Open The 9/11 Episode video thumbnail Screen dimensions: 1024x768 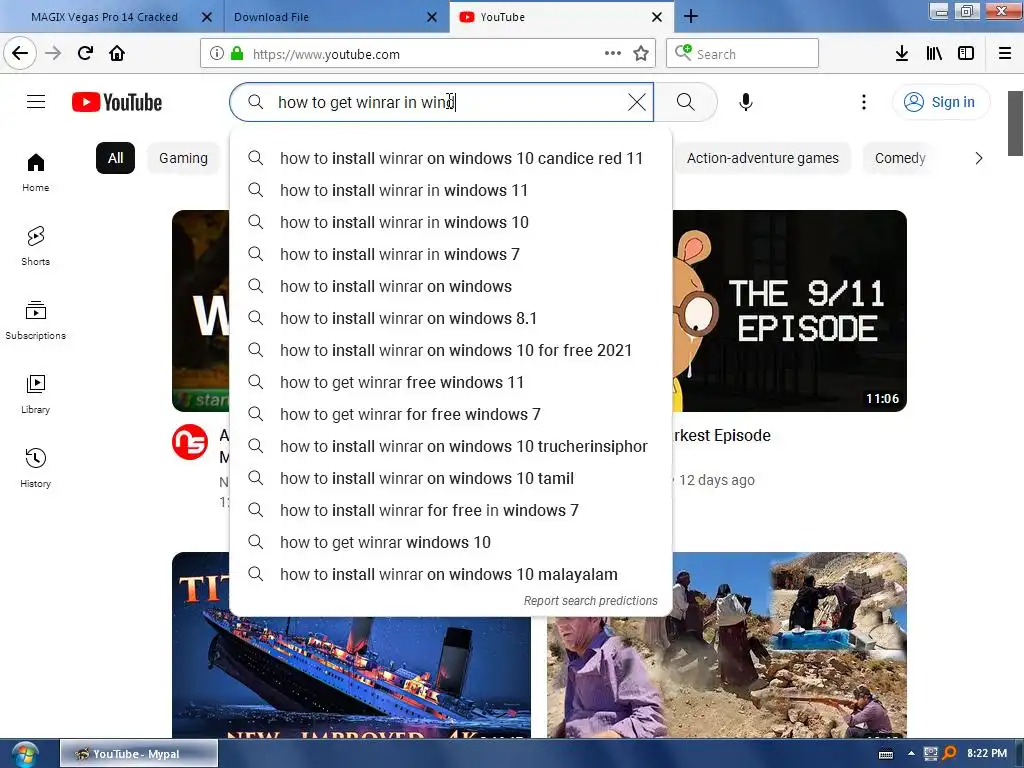pyautogui.click(x=790, y=311)
